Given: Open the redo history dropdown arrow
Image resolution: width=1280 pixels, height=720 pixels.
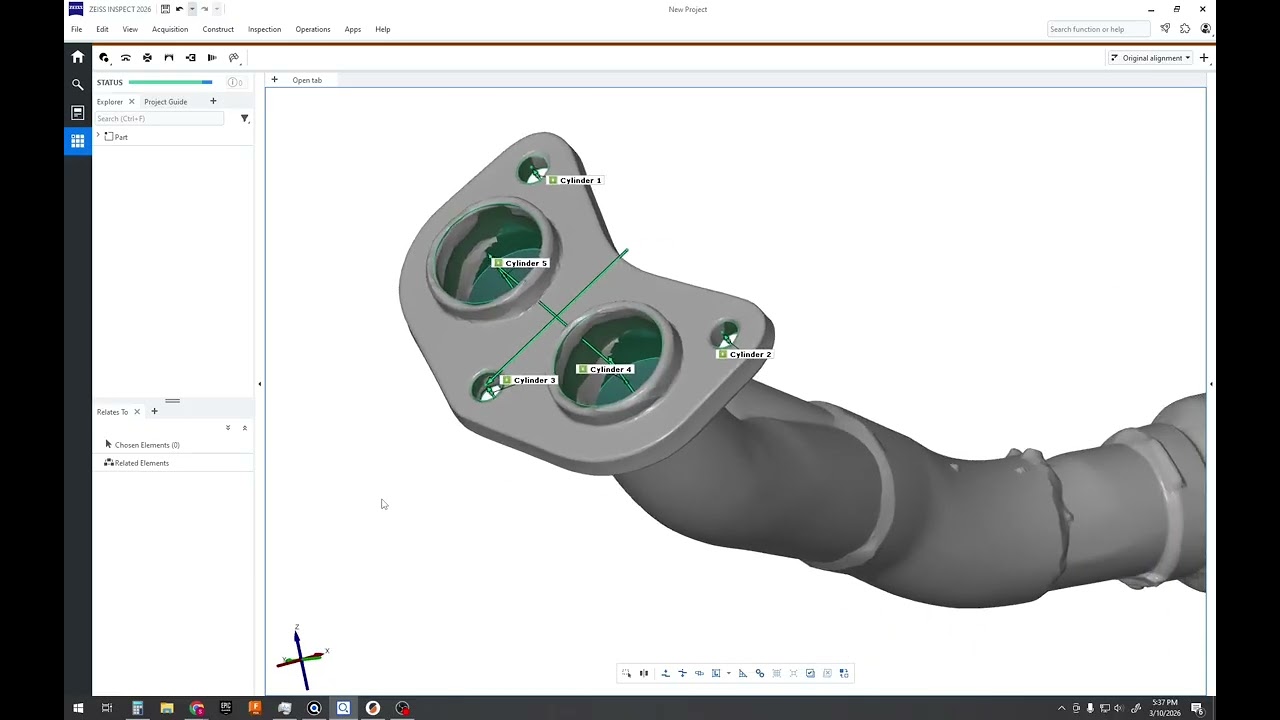Looking at the screenshot, I should tap(217, 9).
